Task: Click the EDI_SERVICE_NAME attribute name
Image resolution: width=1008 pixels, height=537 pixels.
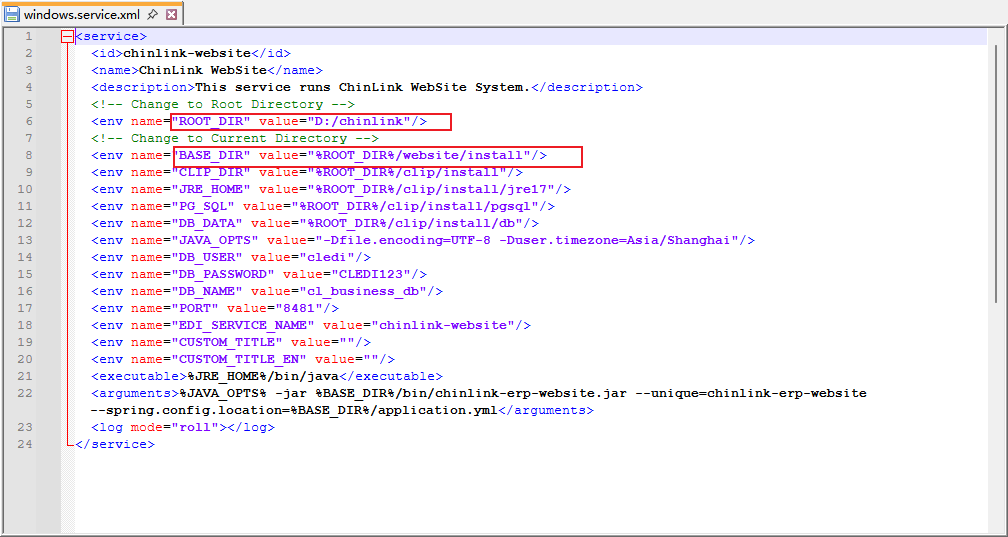Action: pos(243,325)
